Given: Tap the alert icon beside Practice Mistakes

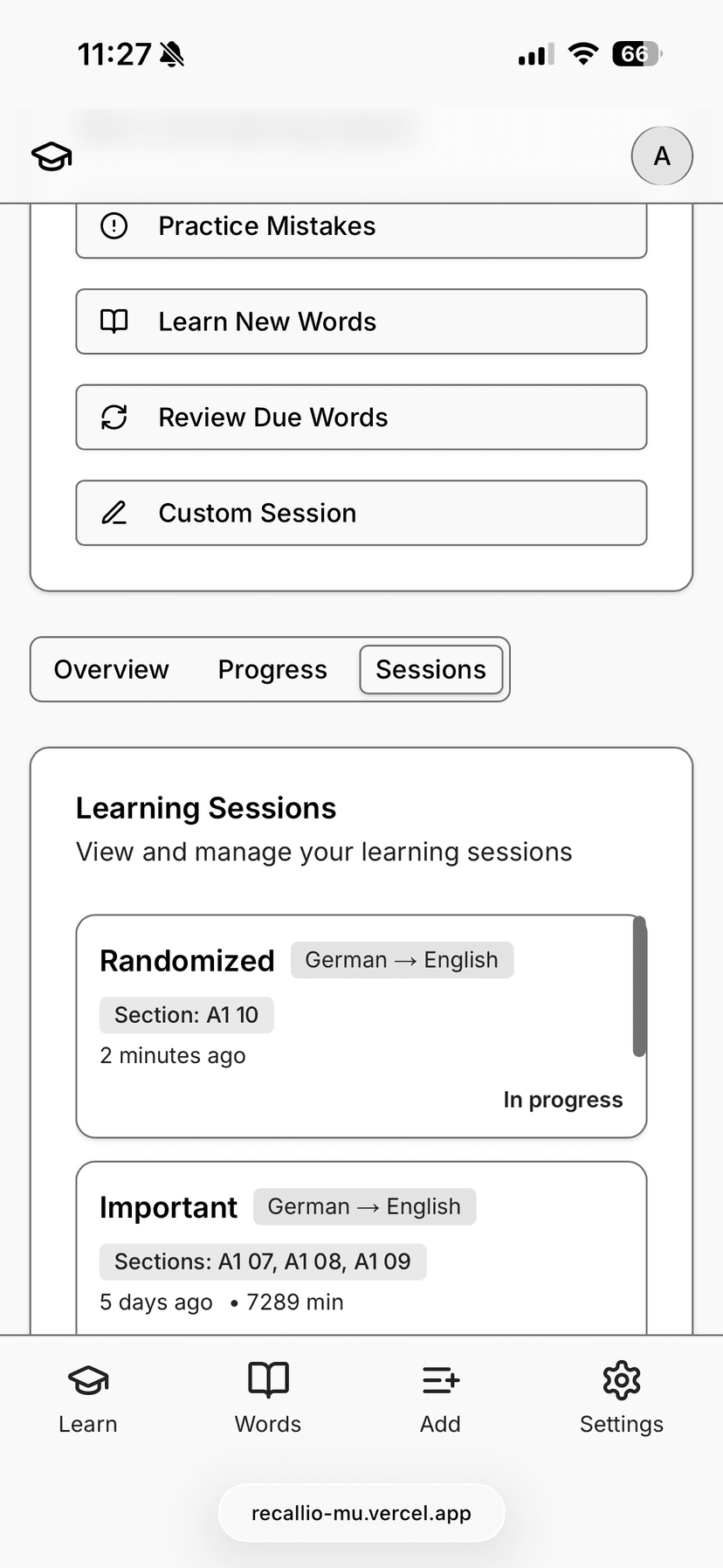Looking at the screenshot, I should pyautogui.click(x=114, y=226).
